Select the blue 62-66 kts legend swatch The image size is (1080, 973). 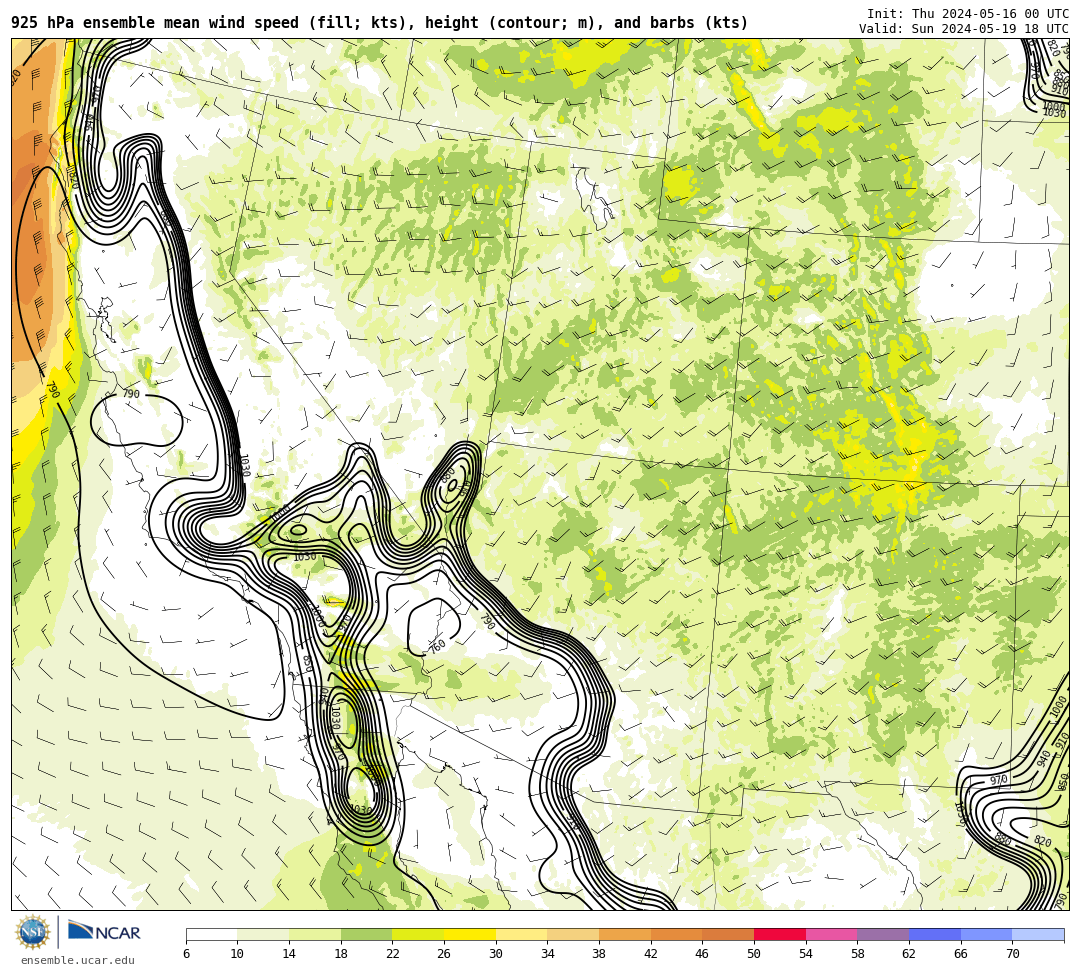935,934
